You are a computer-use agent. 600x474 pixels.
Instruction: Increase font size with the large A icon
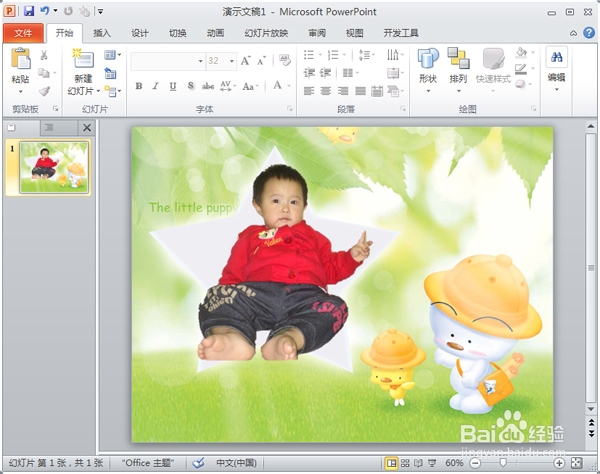point(246,61)
